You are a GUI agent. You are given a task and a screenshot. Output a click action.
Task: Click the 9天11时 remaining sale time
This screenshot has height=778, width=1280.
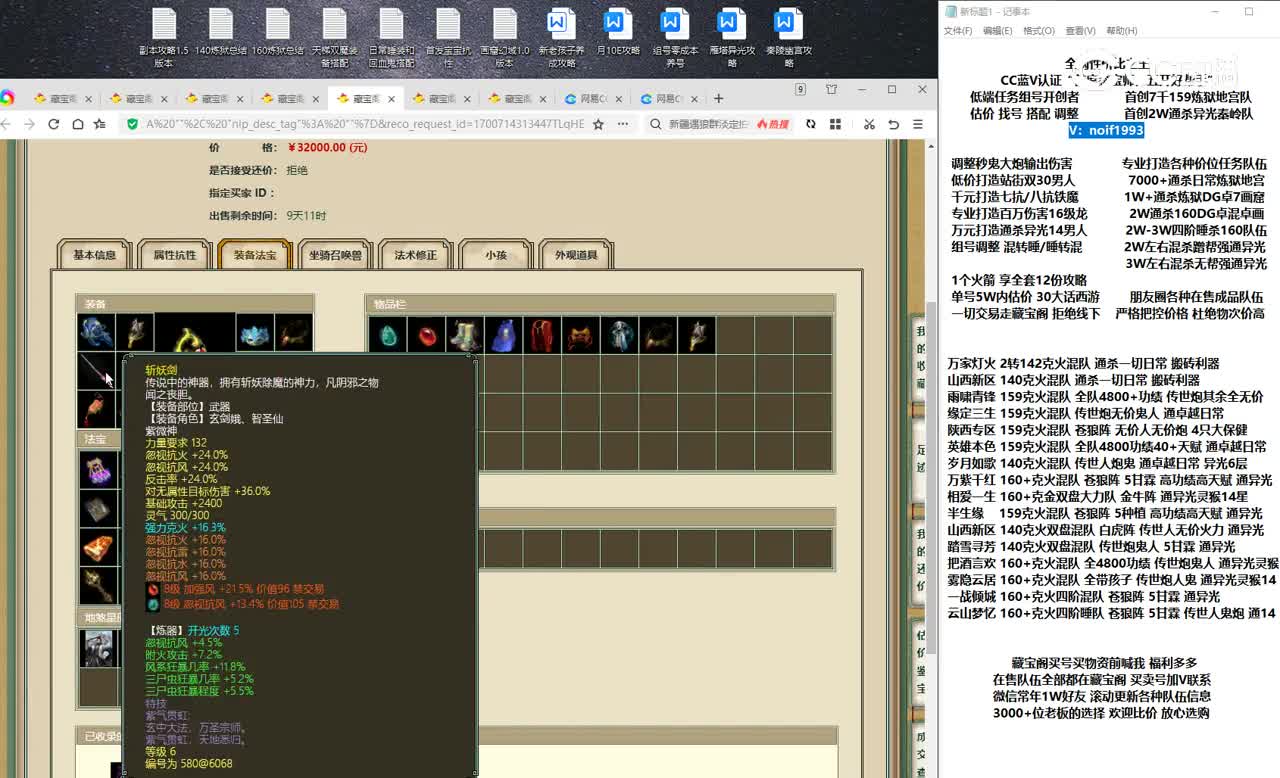pyautogui.click(x=306, y=215)
